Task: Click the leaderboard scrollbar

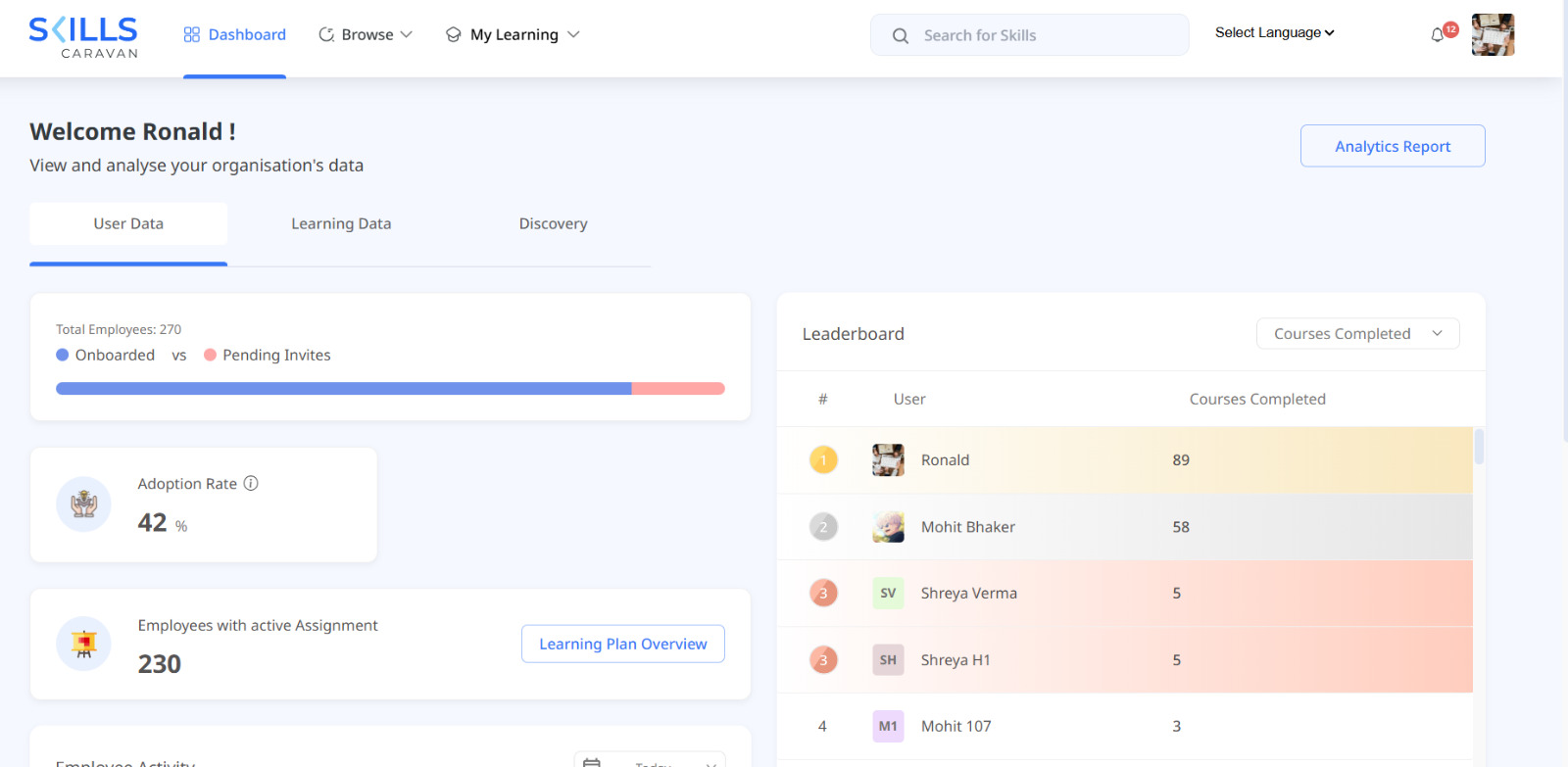Action: coord(1479,447)
